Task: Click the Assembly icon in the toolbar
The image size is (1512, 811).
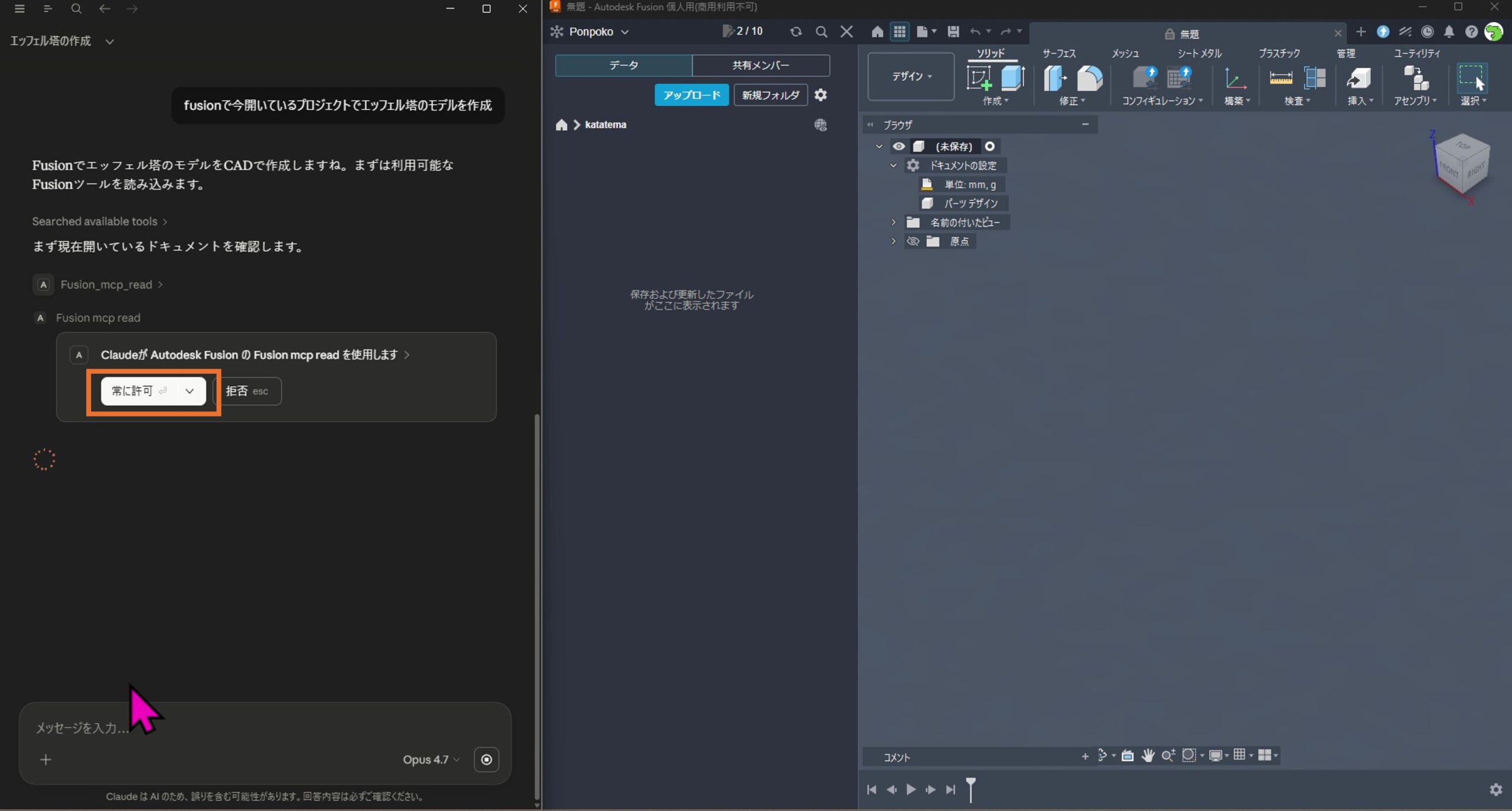Action: point(1415,79)
